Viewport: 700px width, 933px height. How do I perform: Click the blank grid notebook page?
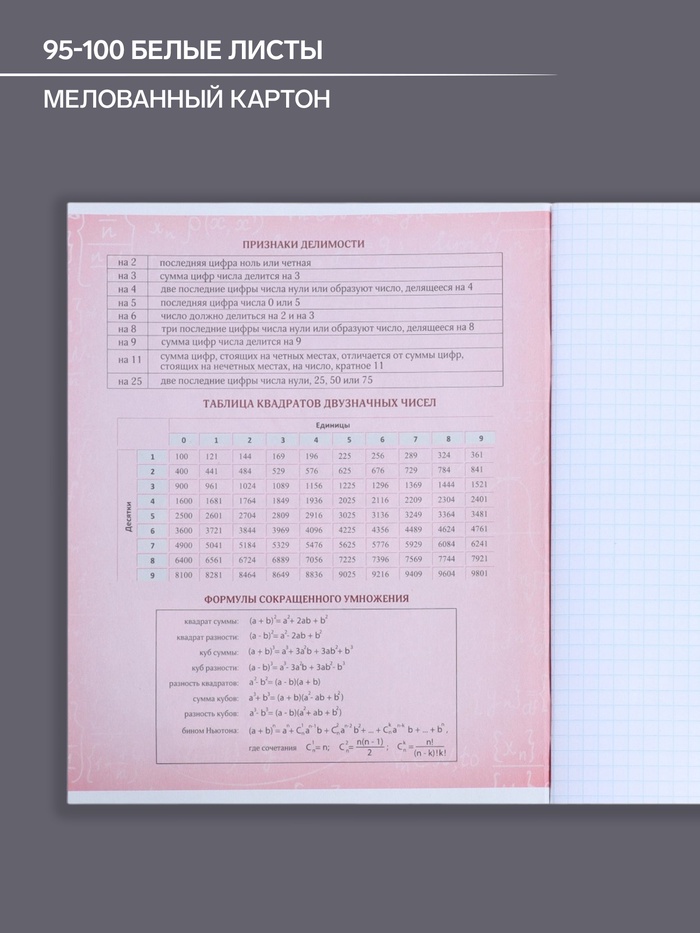click(625, 500)
